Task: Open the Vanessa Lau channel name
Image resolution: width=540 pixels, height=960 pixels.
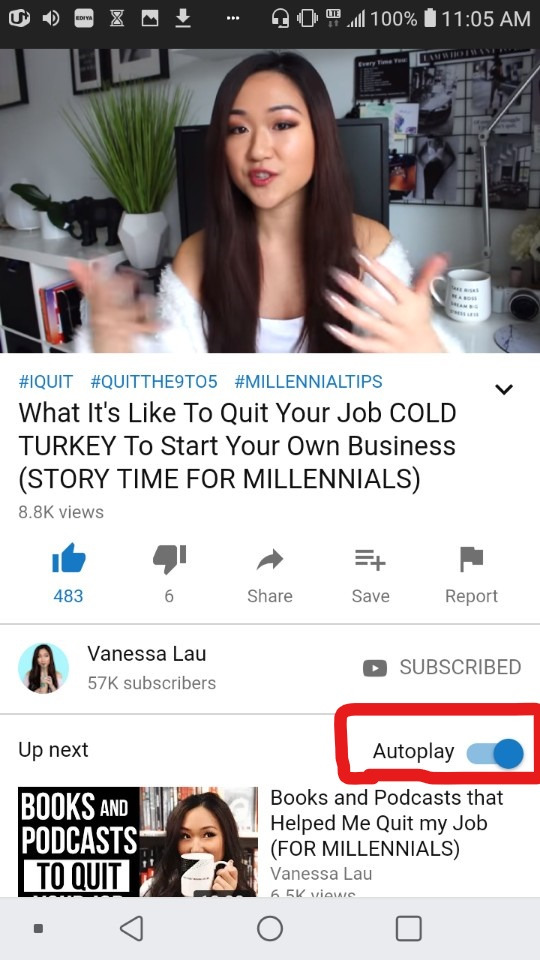Action: click(146, 653)
